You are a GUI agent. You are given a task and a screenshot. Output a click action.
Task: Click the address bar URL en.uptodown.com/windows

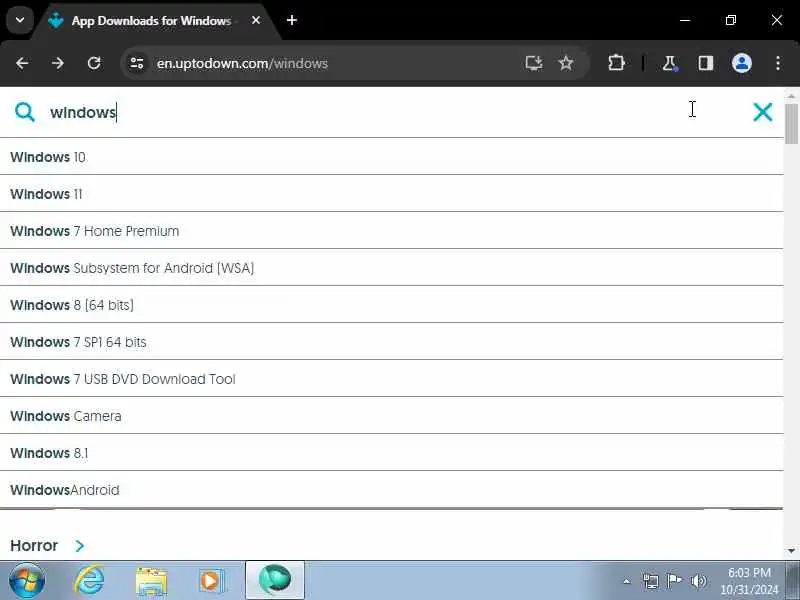coord(242,63)
